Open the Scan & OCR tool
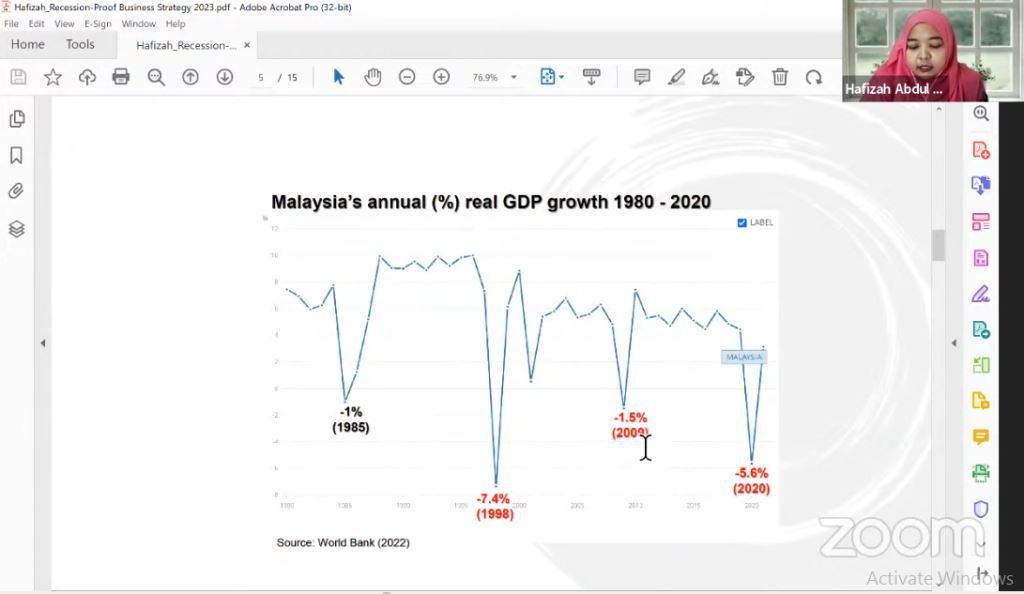 981,473
